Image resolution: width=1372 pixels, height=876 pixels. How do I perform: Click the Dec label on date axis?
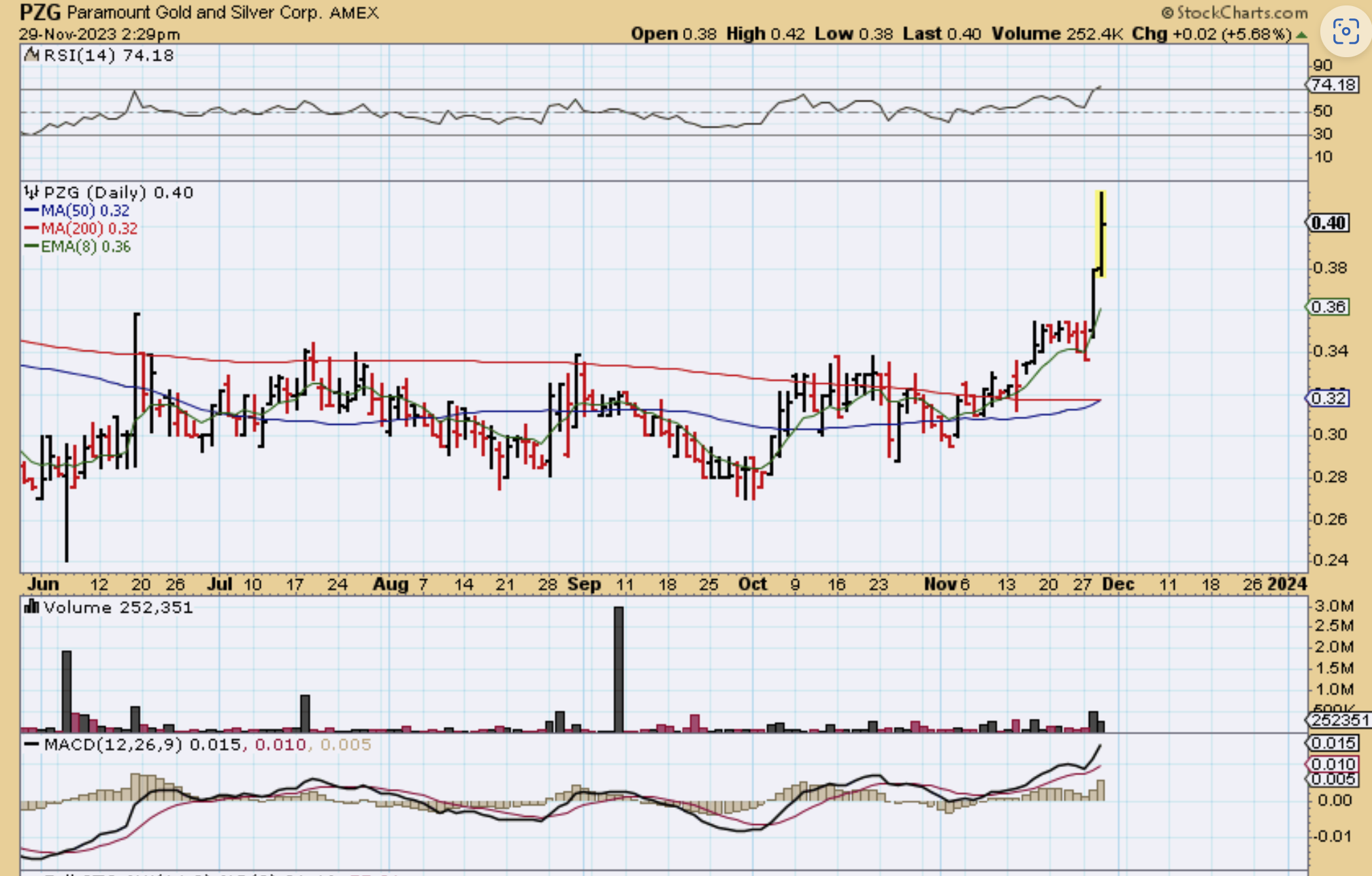[x=1117, y=584]
